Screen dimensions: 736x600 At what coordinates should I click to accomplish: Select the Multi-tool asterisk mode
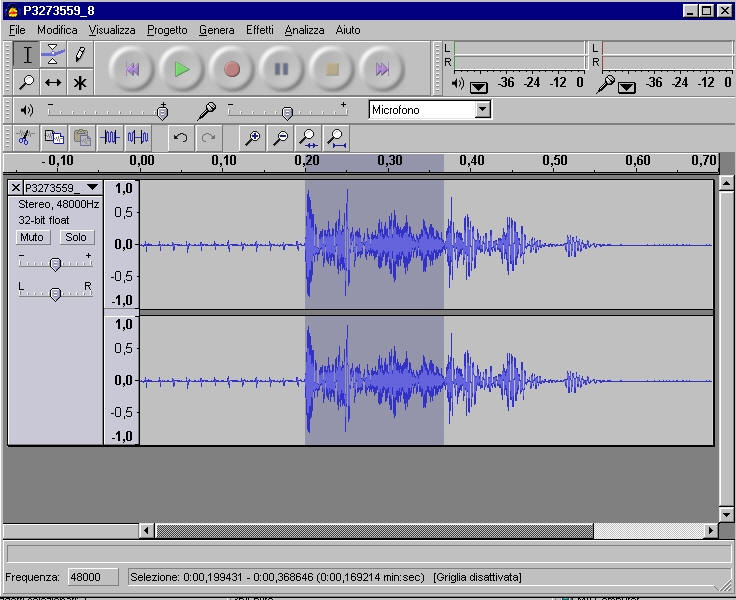(x=80, y=82)
